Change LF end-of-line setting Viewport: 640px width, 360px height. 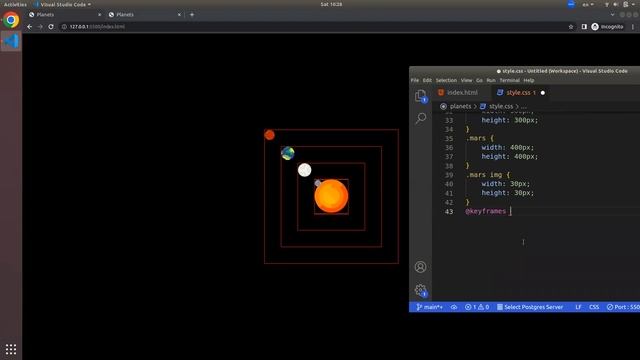[x=578, y=307]
